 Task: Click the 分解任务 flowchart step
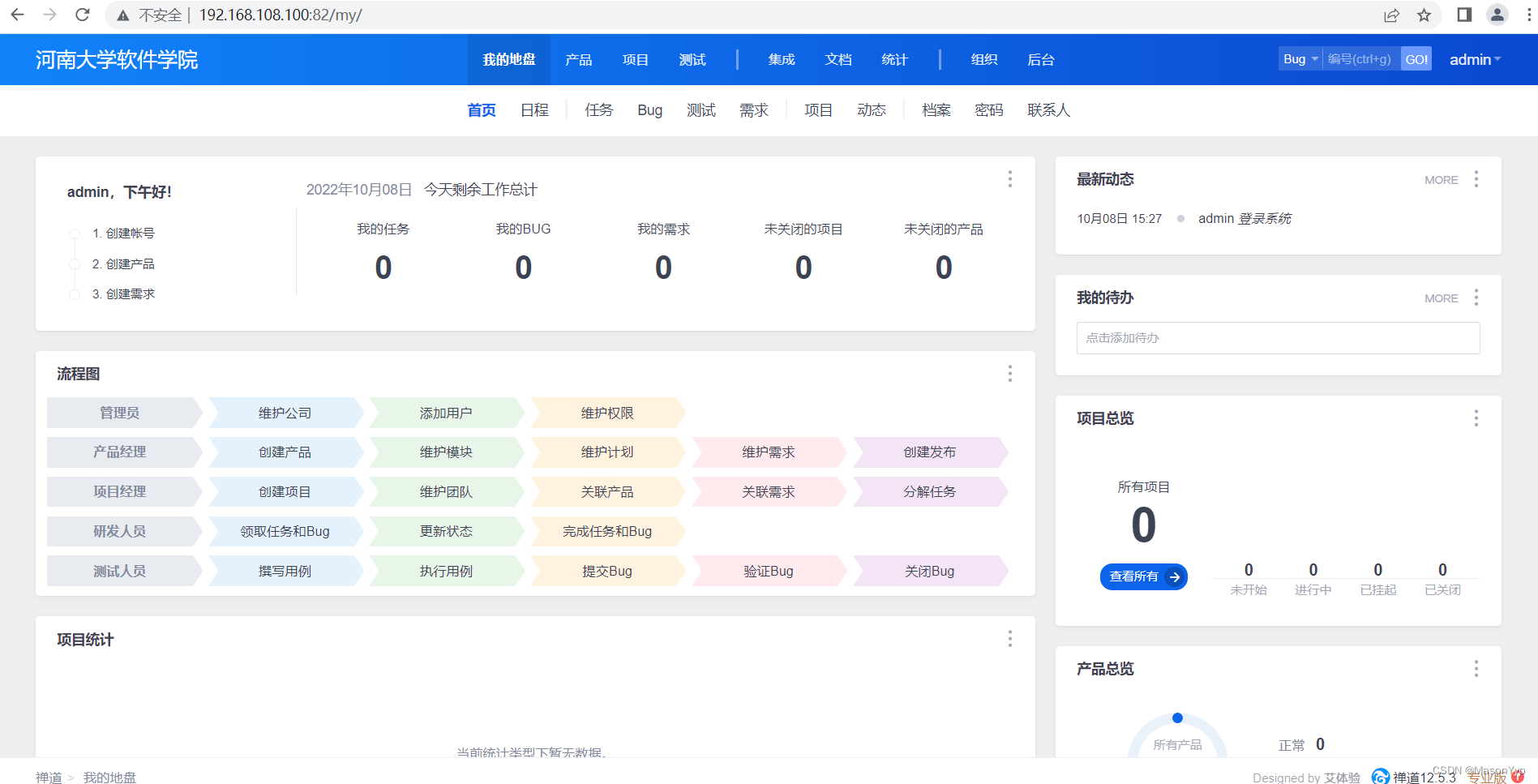click(930, 492)
